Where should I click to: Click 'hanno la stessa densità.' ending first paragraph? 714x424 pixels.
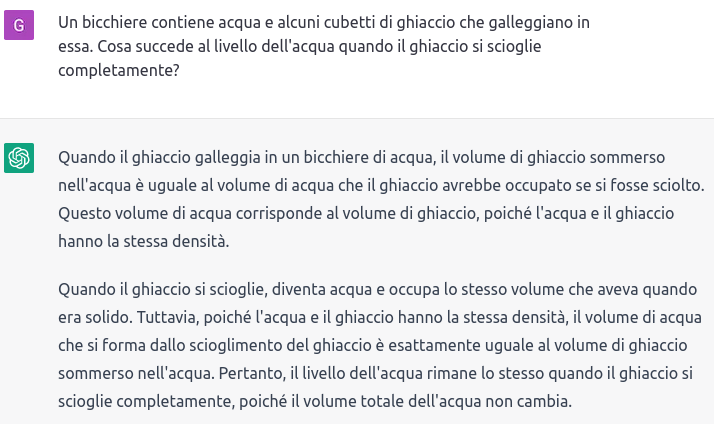pos(143,241)
